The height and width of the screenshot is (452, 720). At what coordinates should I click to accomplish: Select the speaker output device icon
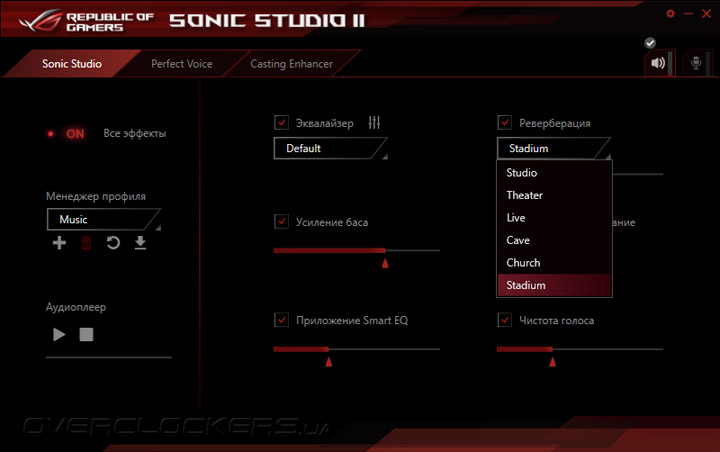pyautogui.click(x=658, y=62)
